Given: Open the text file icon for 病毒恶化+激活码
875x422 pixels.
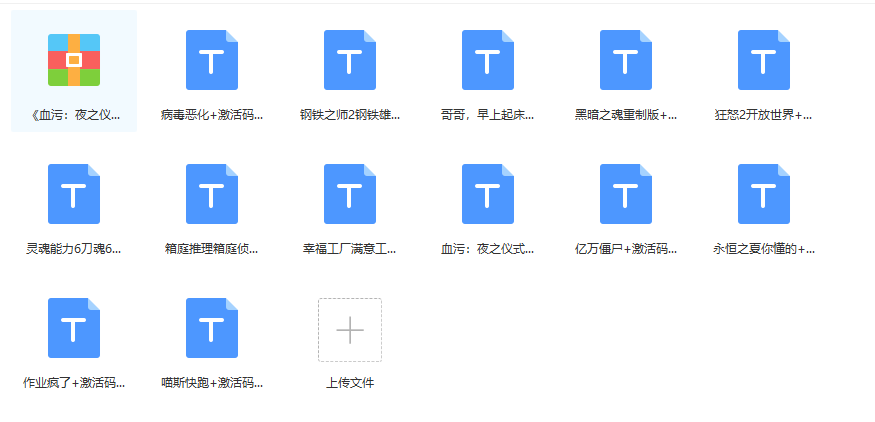Looking at the screenshot, I should point(212,60).
